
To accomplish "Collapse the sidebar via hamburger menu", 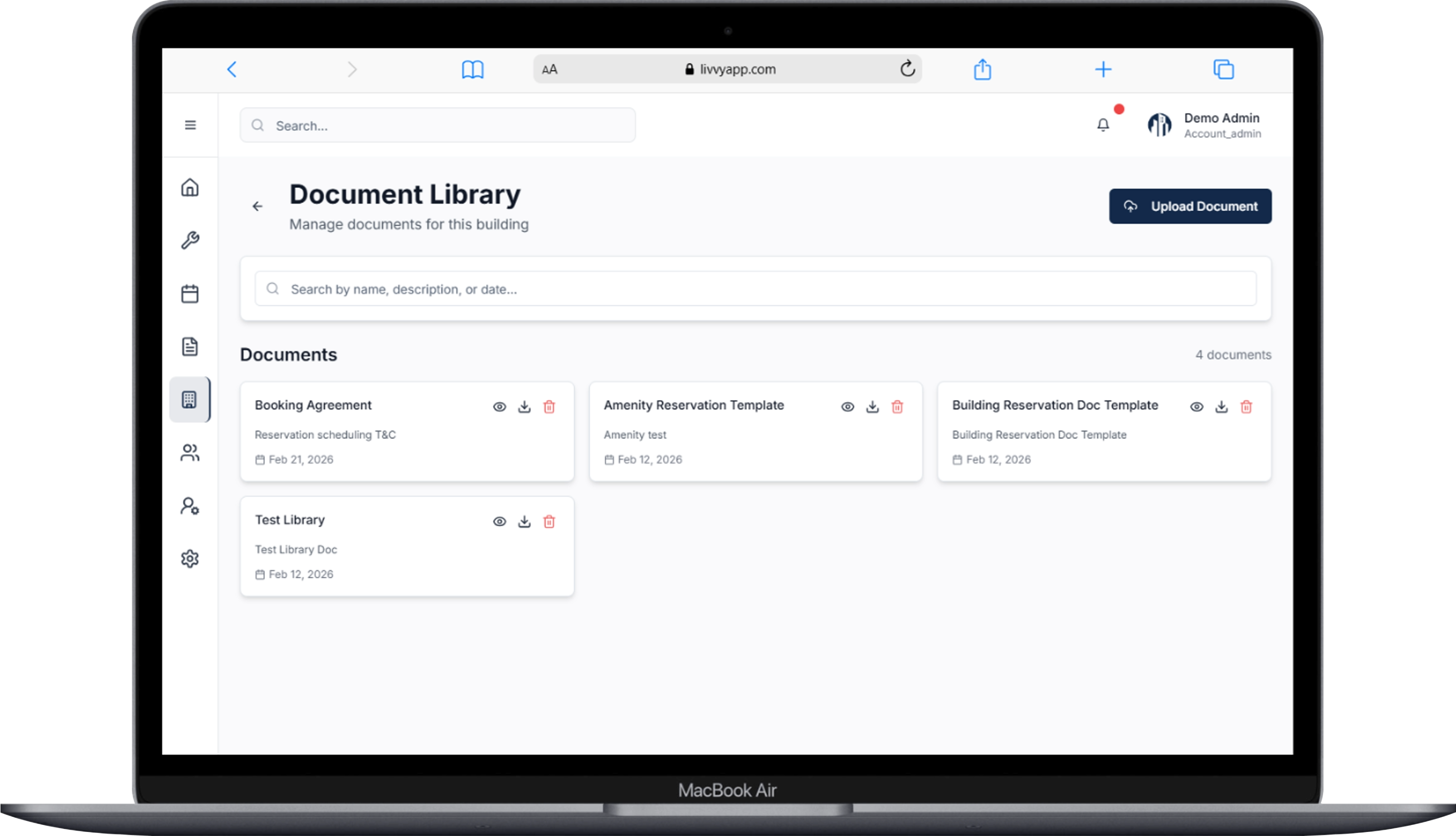I will tap(190, 124).
